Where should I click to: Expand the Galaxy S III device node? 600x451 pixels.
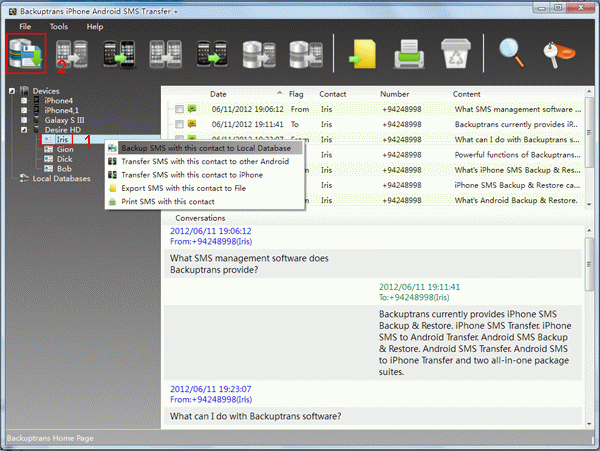[24, 120]
